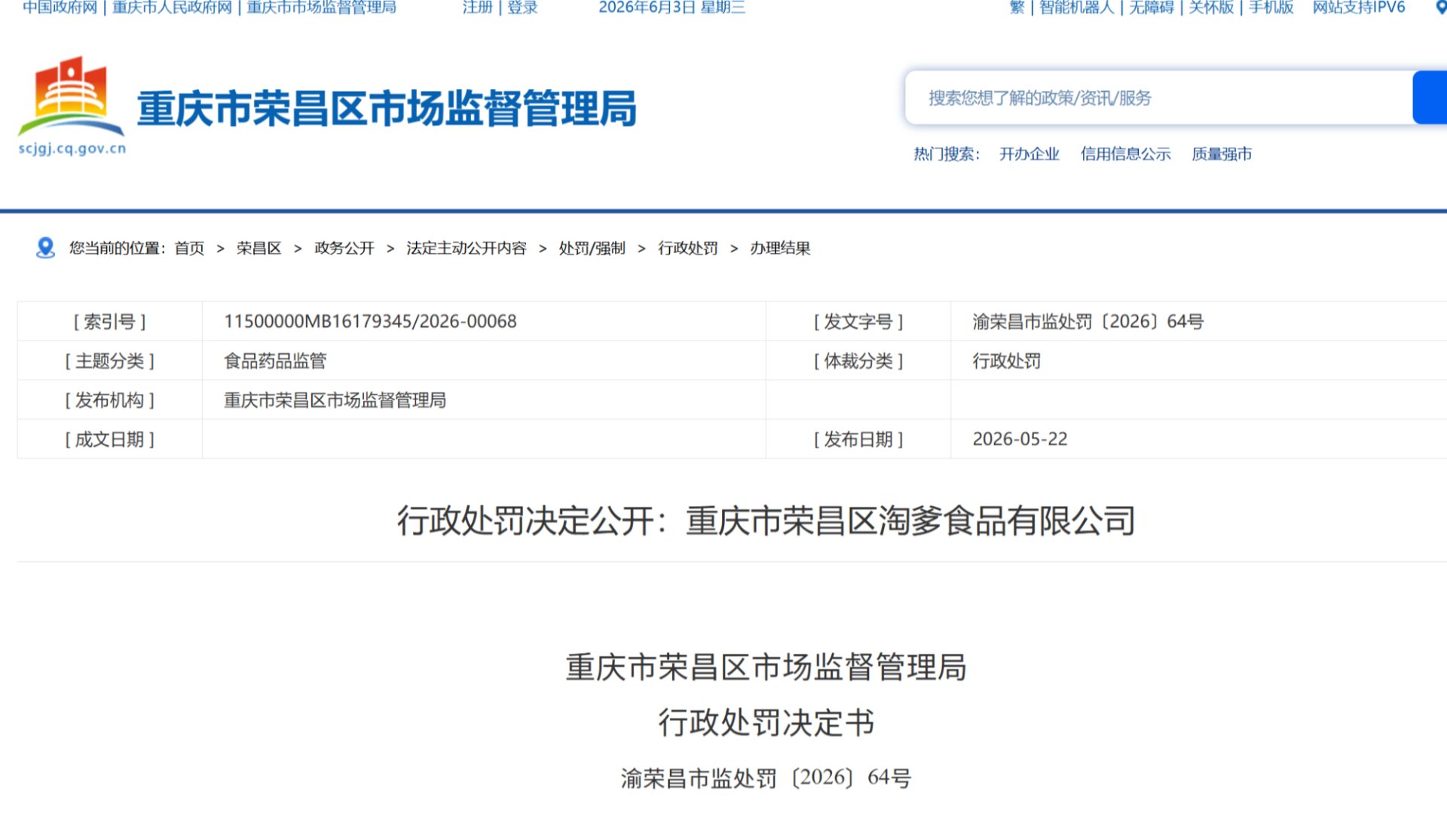Focus the policy search input field

coord(1159,98)
